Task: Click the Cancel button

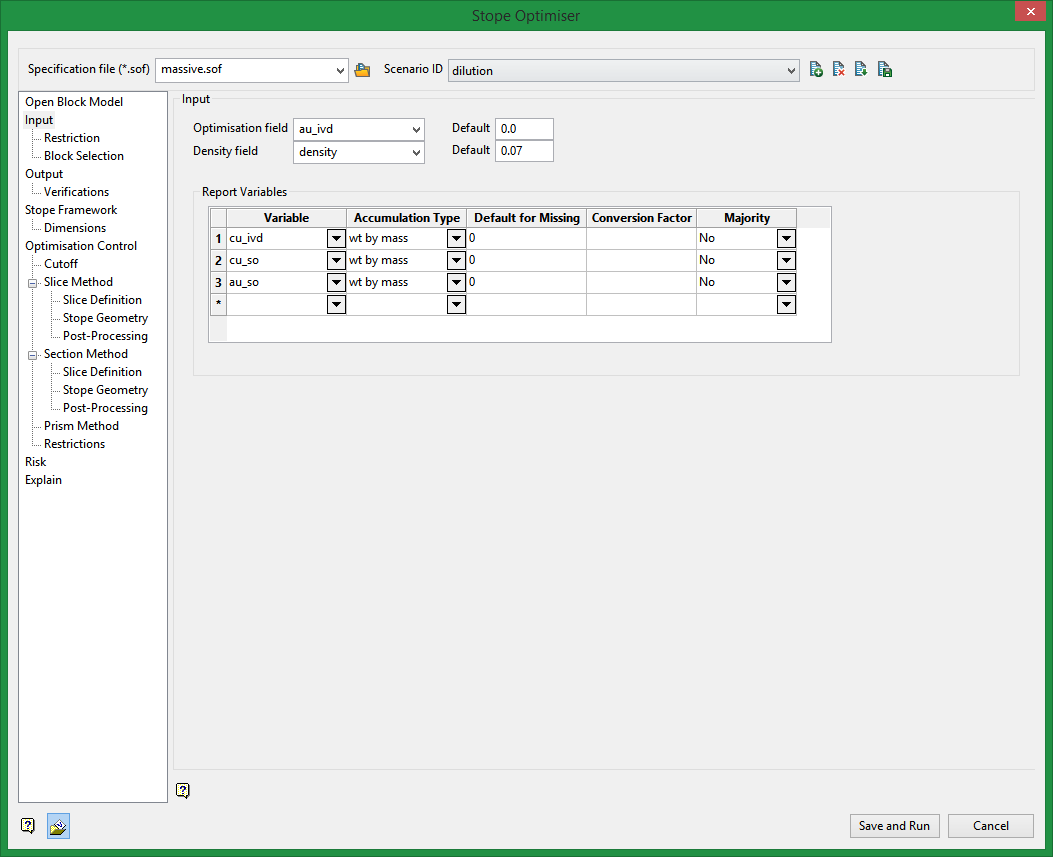Action: pyautogui.click(x=990, y=826)
